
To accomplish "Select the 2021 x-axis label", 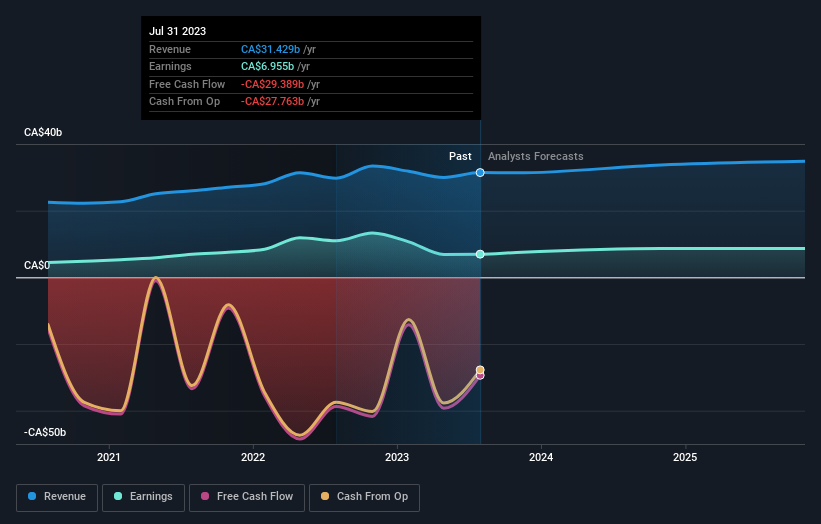I will tap(109, 457).
